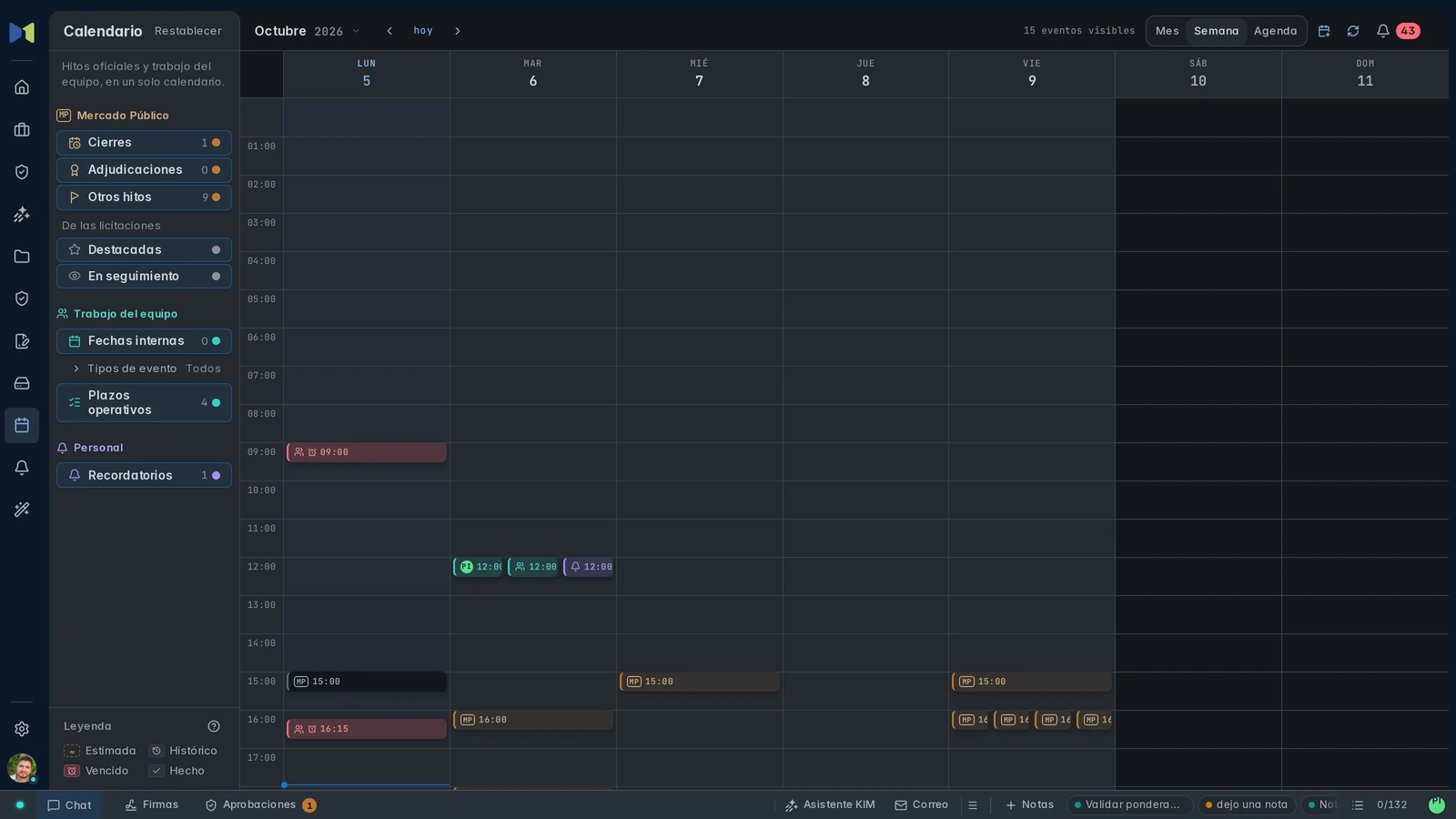Click the refresh sync icon in header
Screen dimensions: 1456x819
tap(1353, 31)
